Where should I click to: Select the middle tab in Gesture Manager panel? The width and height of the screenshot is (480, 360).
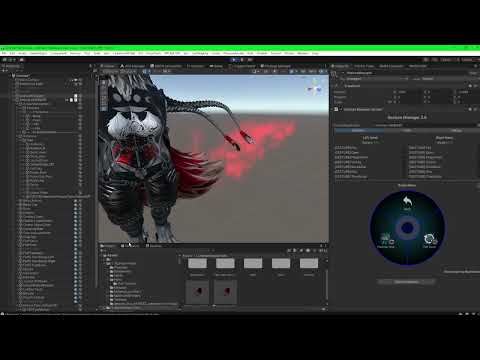click(407, 130)
